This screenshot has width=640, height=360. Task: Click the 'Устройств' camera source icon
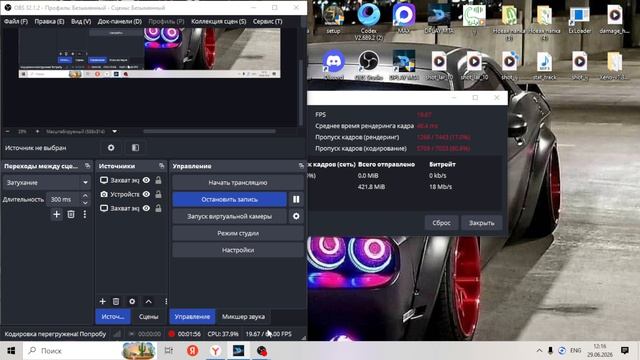[x=104, y=194]
